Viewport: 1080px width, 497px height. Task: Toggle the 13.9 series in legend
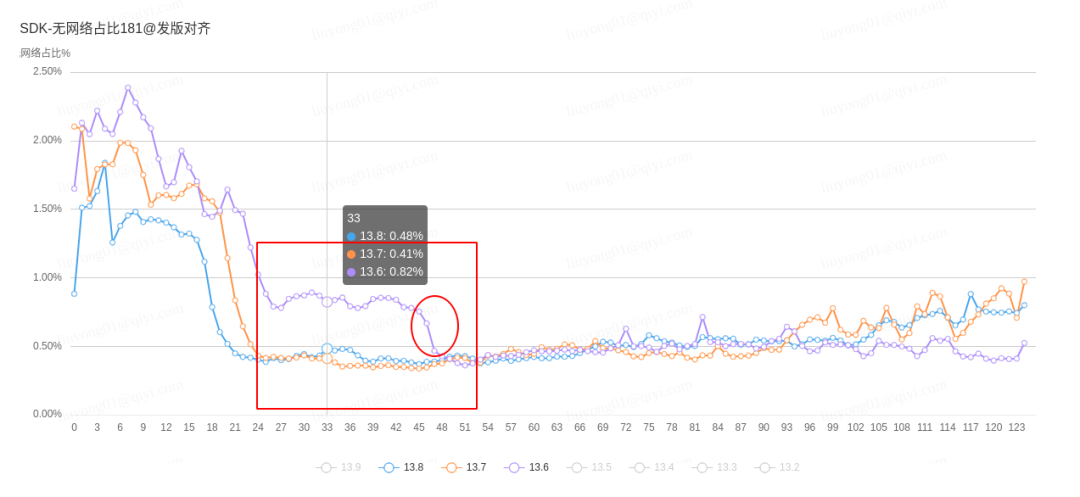tap(338, 467)
